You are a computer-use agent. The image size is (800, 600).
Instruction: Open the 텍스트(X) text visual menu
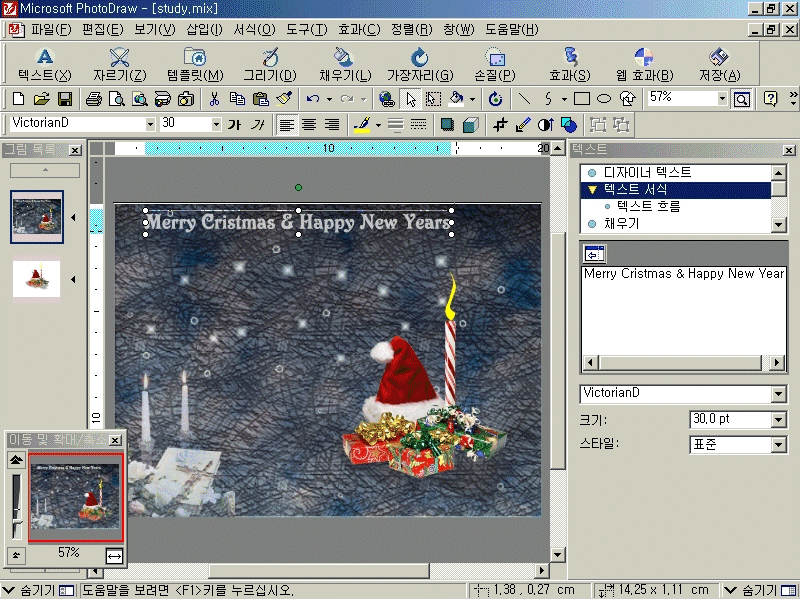pos(45,64)
